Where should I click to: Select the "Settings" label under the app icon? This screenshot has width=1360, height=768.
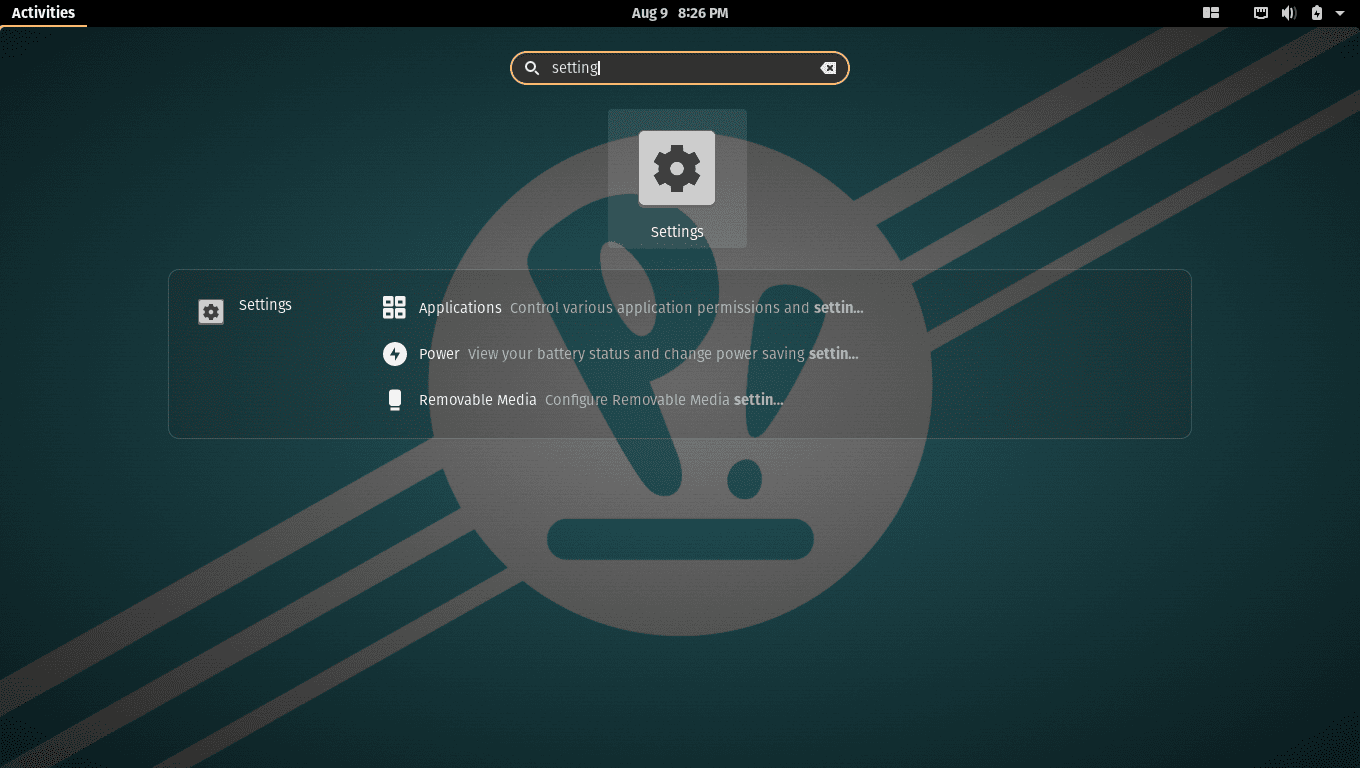(677, 231)
